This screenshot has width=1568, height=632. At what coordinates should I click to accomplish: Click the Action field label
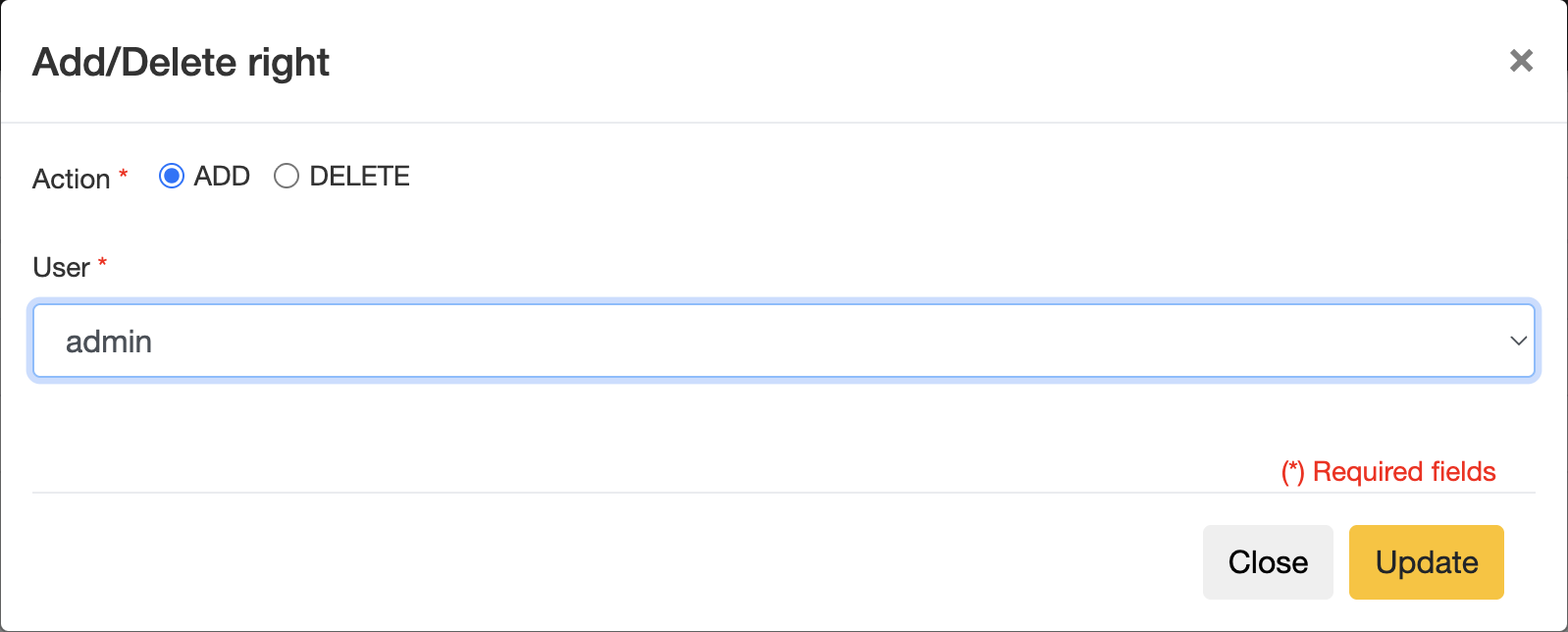(72, 179)
